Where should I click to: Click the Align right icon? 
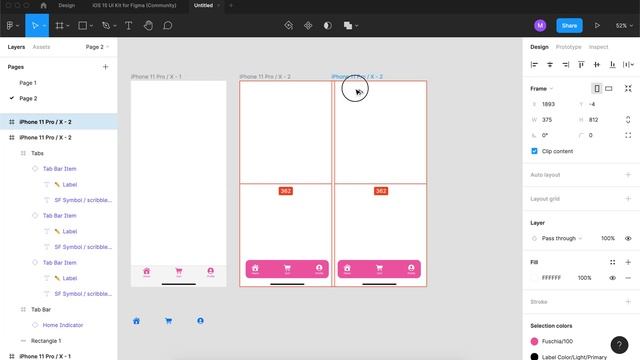[565, 64]
